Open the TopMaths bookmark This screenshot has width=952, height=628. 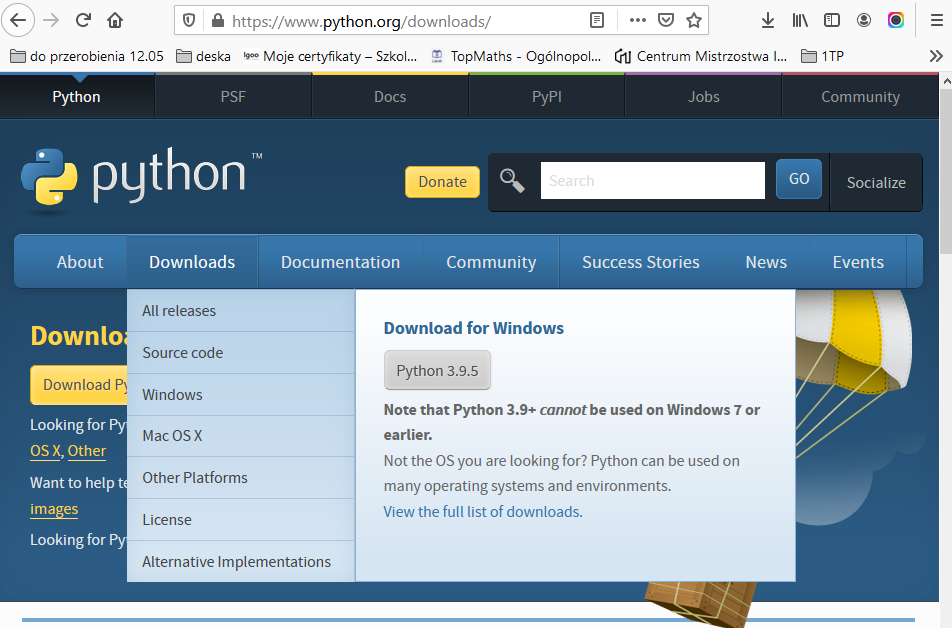(516, 56)
